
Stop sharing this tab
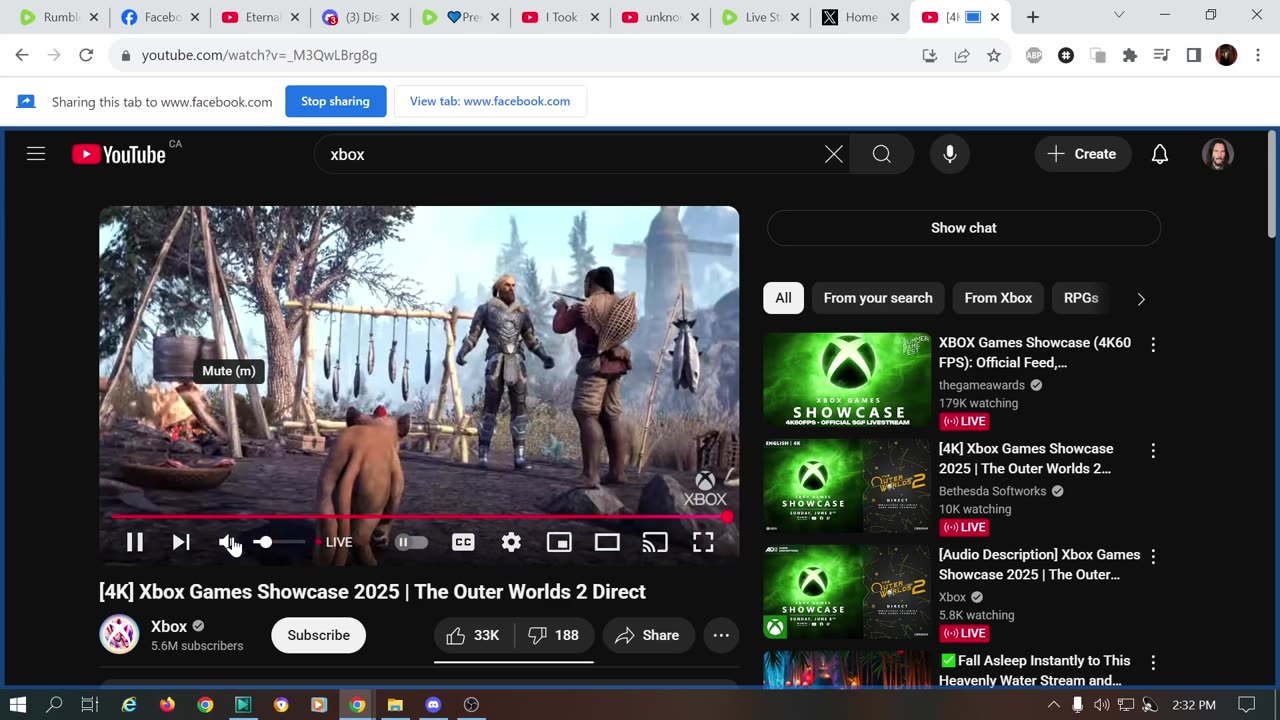(336, 101)
